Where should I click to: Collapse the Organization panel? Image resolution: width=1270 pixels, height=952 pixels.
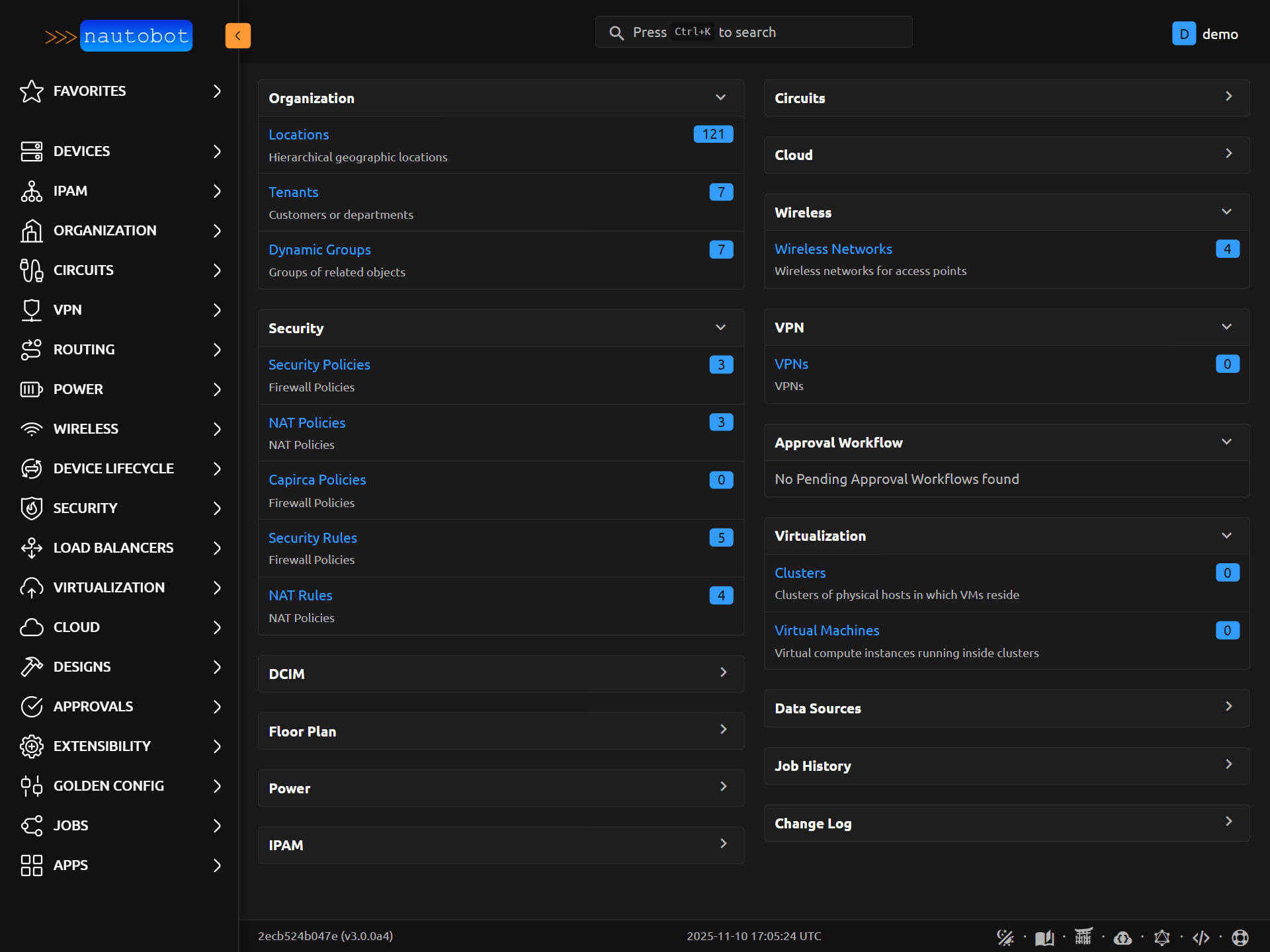tap(720, 98)
